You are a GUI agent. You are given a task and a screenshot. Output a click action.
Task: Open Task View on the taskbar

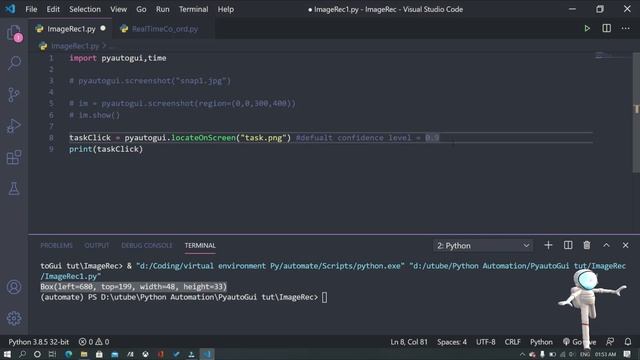(52, 354)
